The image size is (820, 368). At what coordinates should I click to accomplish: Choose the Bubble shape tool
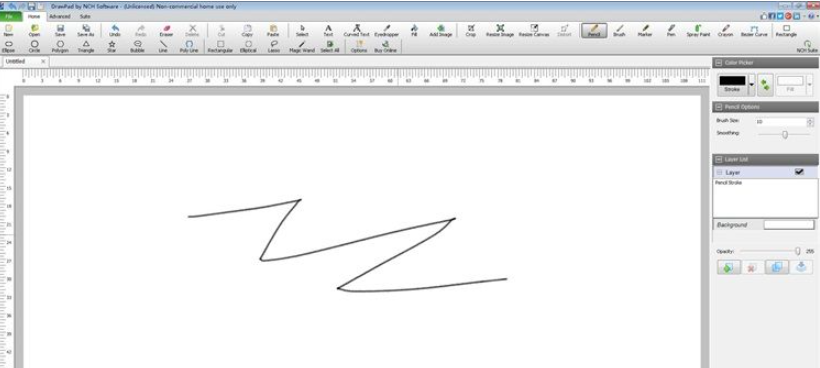point(138,47)
